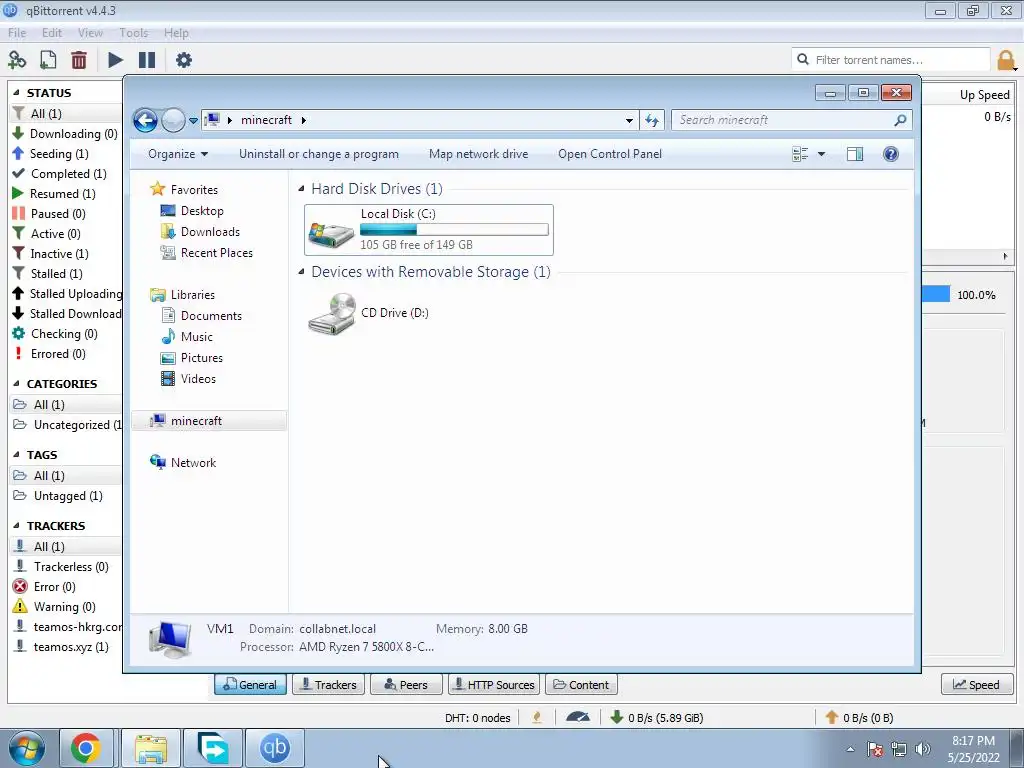Click Open Control Panel
The image size is (1024, 768).
pyautogui.click(x=610, y=154)
